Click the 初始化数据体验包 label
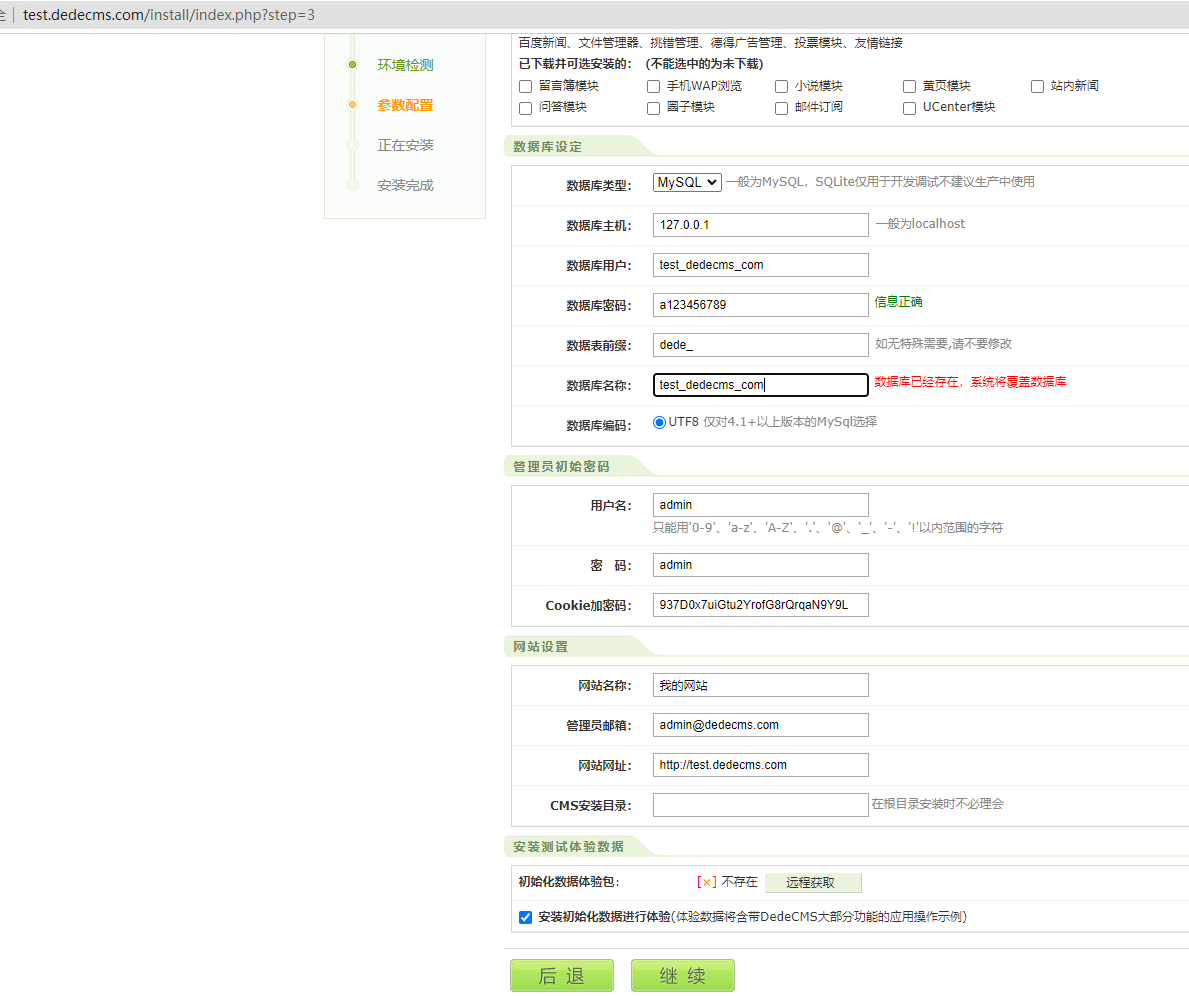The image size is (1189, 996). click(569, 882)
